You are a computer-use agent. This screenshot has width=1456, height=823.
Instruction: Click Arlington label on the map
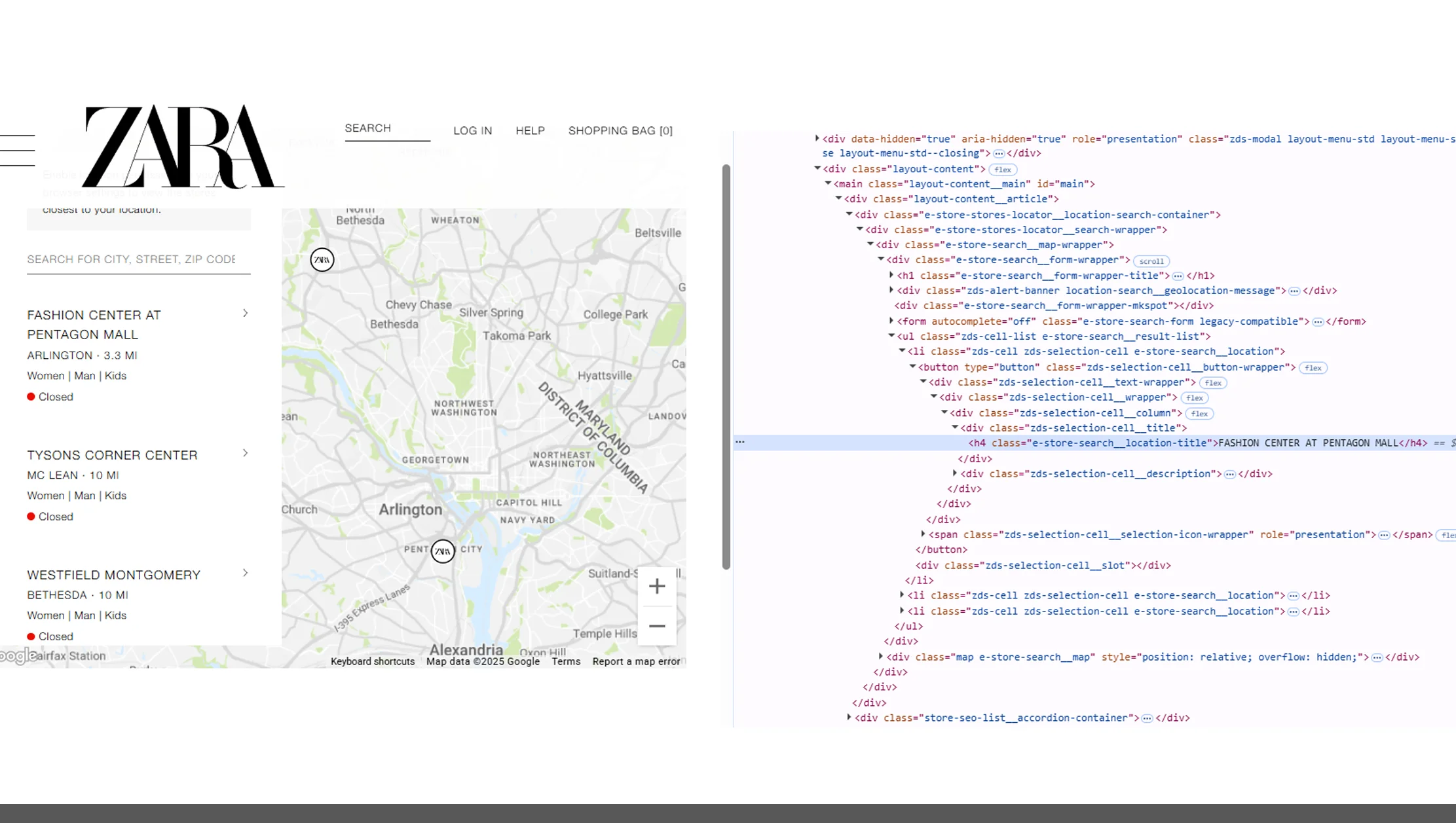[x=411, y=509]
